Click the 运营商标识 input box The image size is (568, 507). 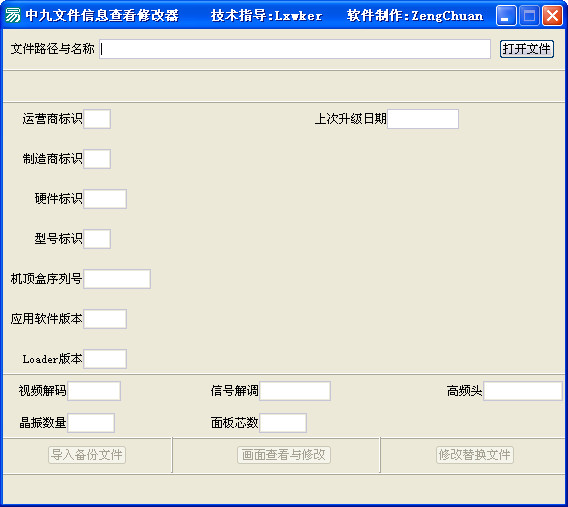[x=97, y=119]
